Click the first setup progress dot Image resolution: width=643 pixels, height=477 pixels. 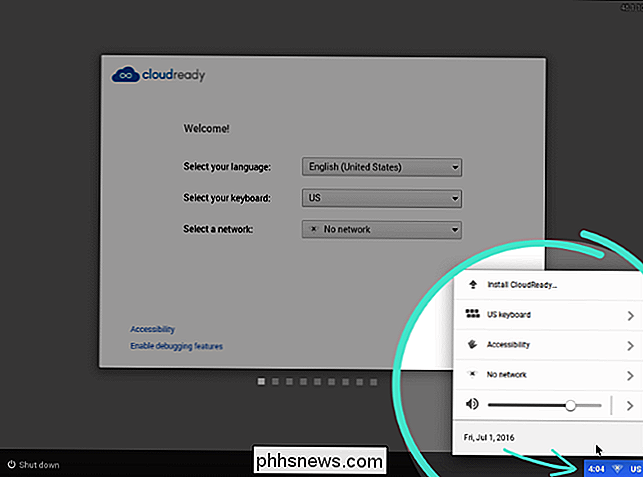click(x=261, y=382)
